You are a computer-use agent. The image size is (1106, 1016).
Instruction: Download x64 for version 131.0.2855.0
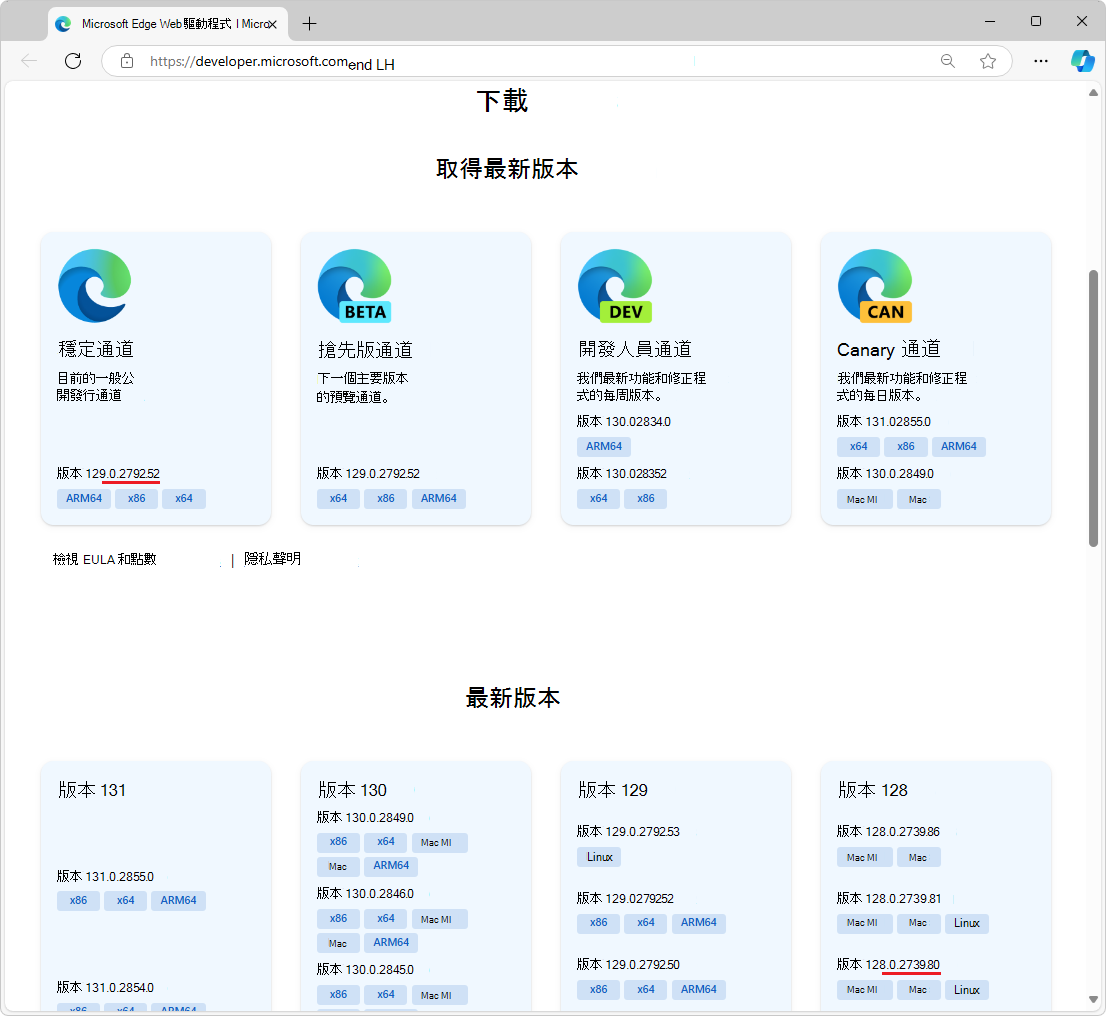(x=126, y=901)
